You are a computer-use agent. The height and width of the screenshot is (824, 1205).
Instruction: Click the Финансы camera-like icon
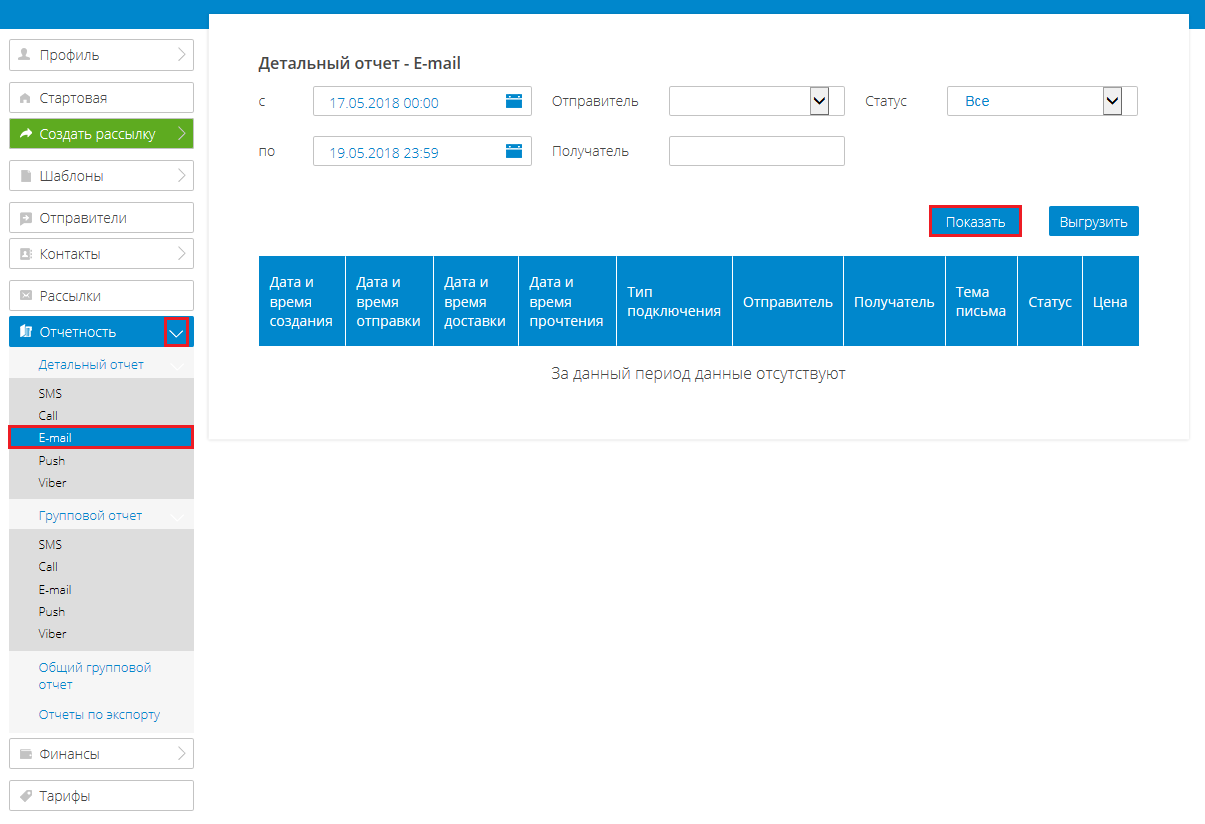click(25, 754)
